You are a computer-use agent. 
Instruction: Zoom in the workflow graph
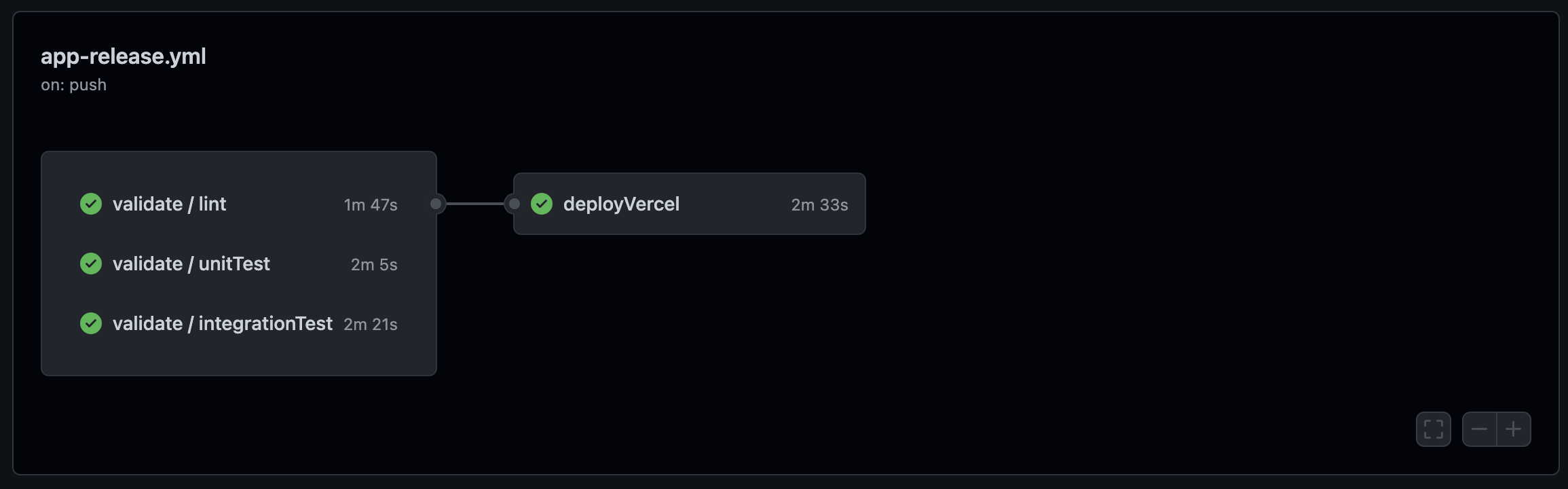click(x=1514, y=429)
